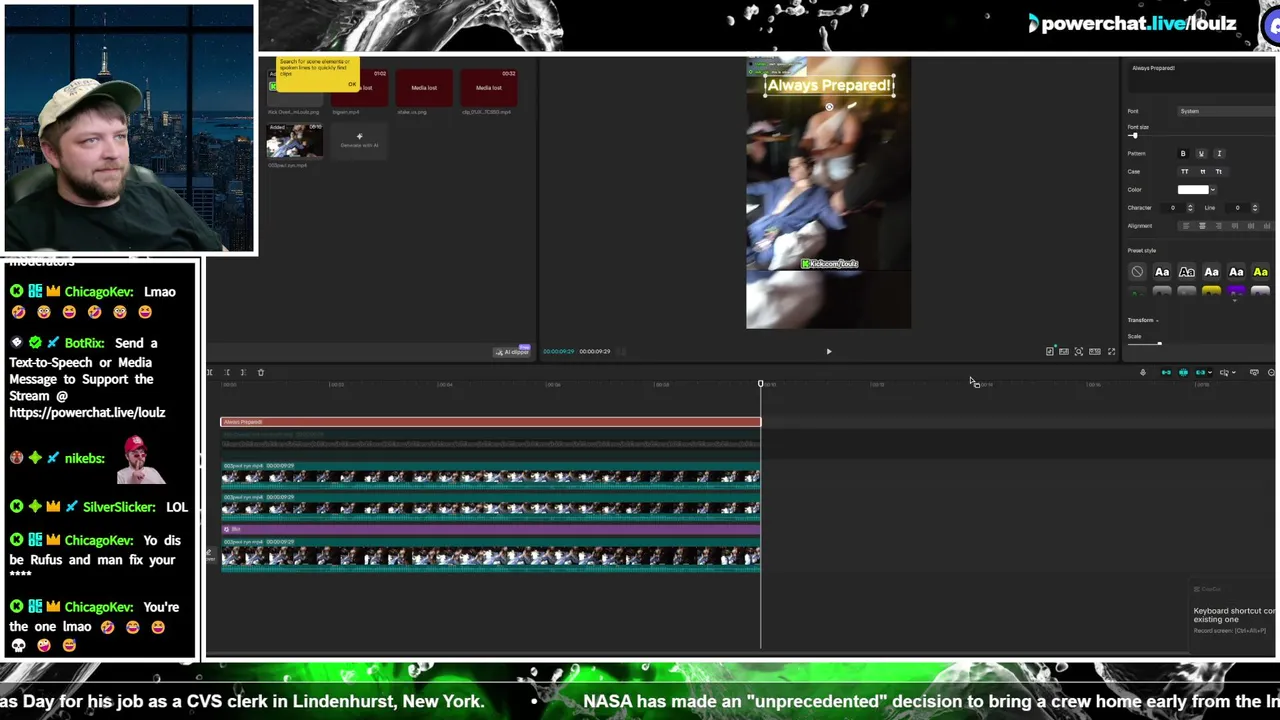Select the bottom video track clip
The image size is (1280, 720).
tap(490, 554)
